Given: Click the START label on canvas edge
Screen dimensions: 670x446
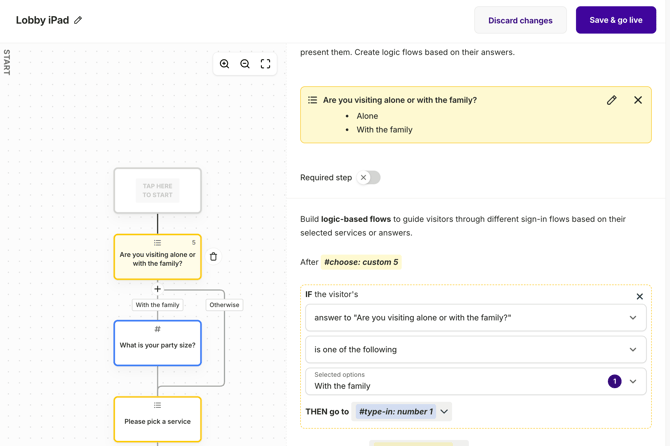Looking at the screenshot, I should tap(6, 62).
